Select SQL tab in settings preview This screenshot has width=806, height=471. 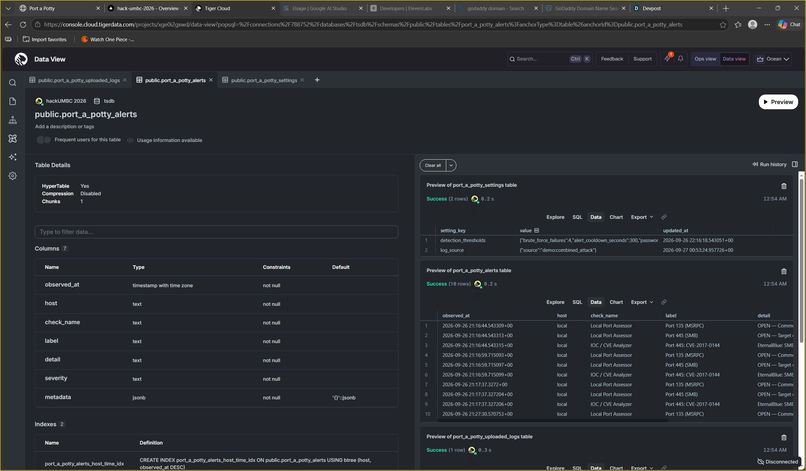577,217
